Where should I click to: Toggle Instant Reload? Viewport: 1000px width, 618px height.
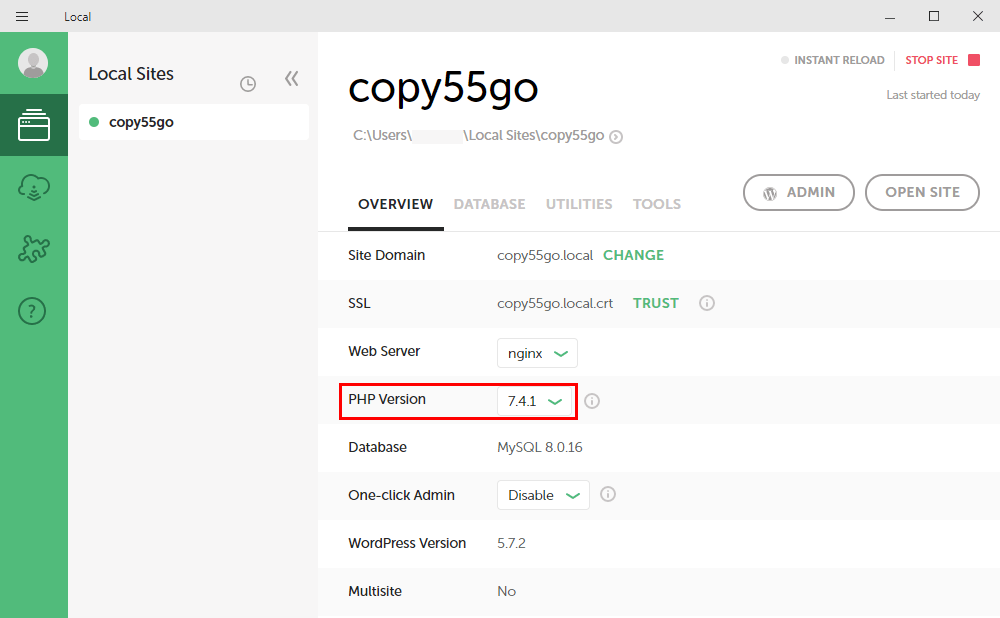(x=833, y=60)
